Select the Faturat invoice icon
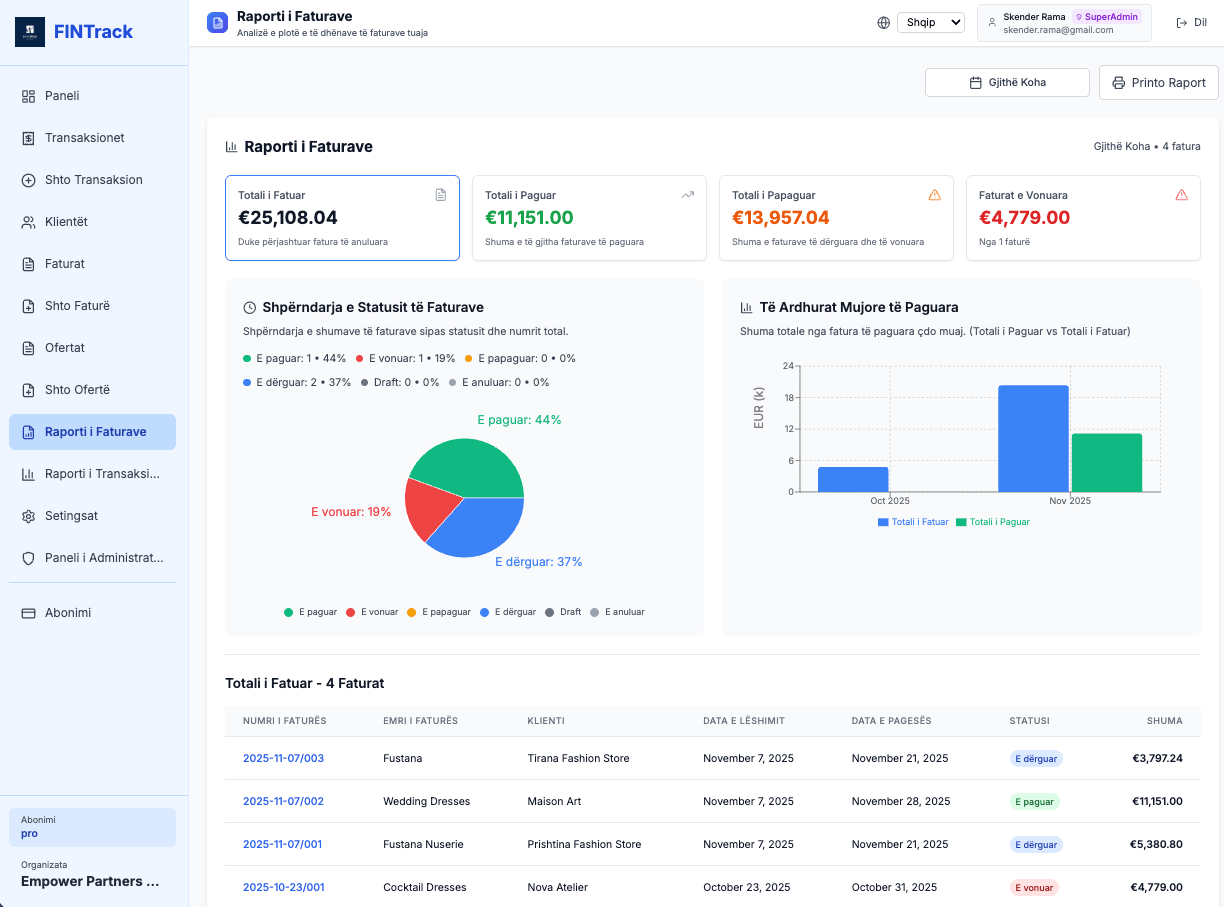The image size is (1224, 907). [x=27, y=263]
